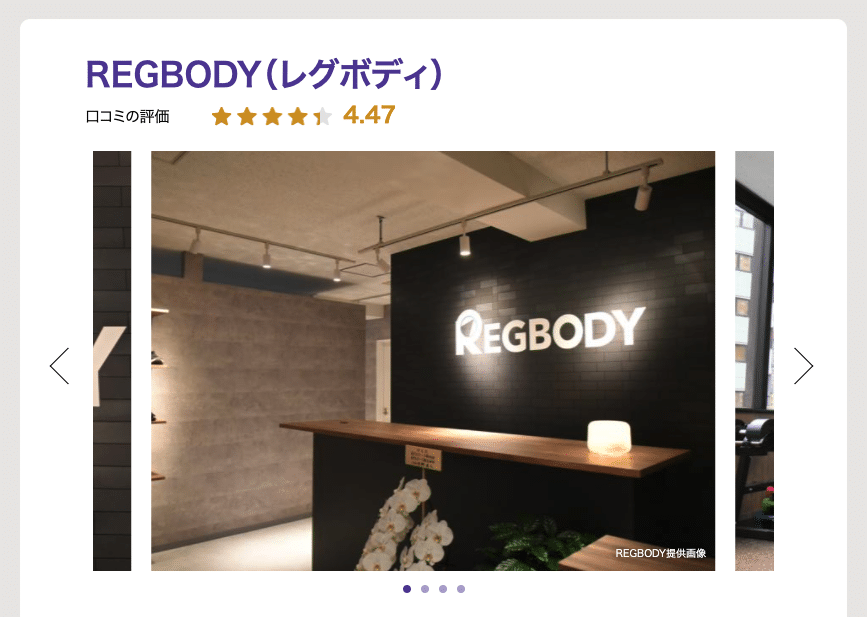
Task: Click the fourth rating star
Action: (297, 117)
